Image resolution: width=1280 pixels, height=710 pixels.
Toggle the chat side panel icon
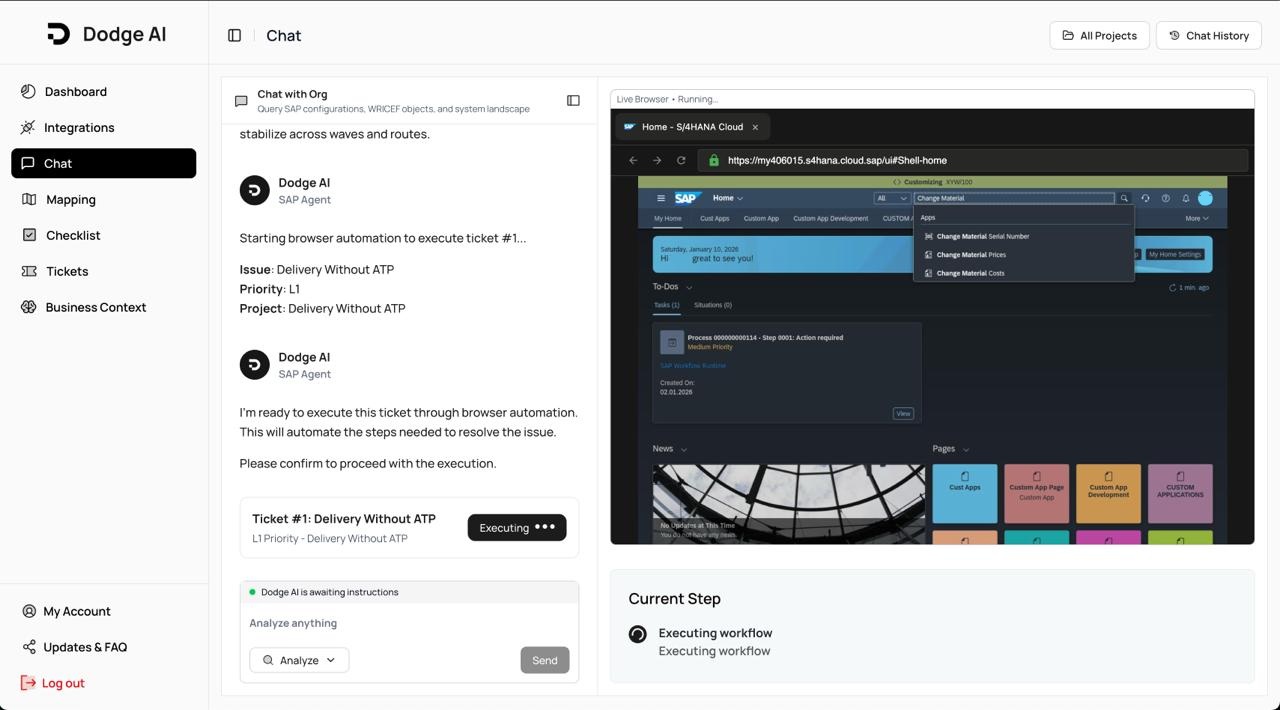coord(573,100)
